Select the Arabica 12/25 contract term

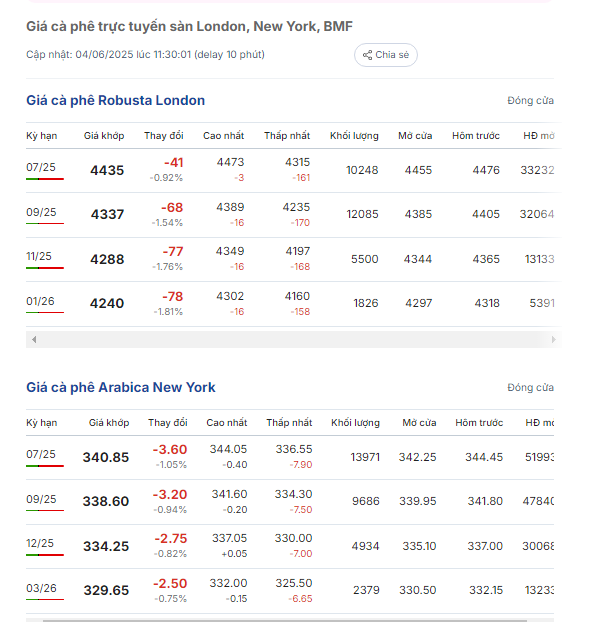click(40, 543)
